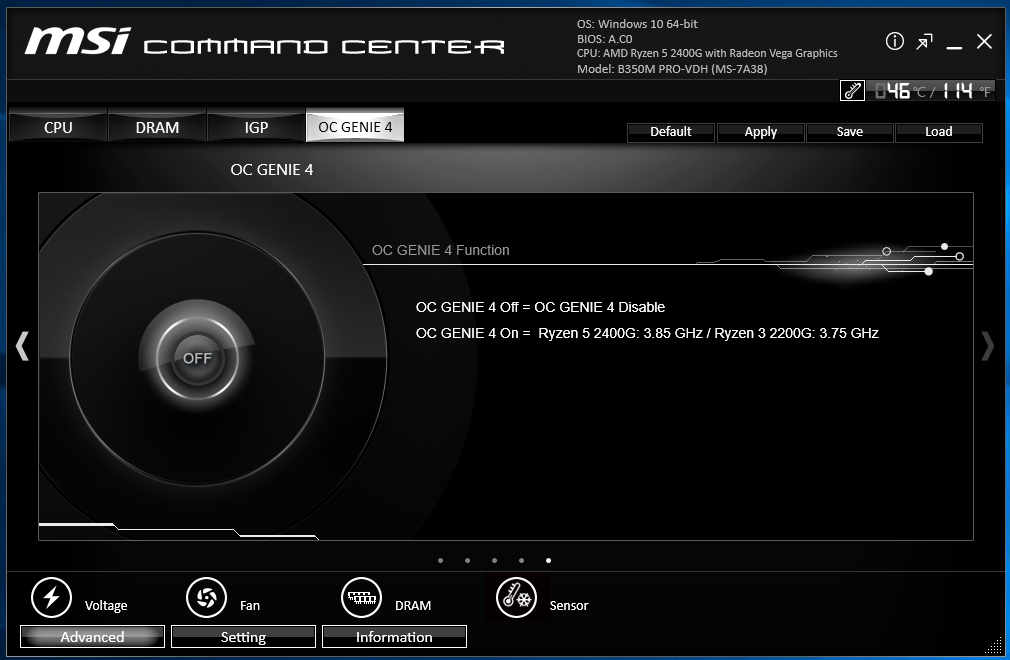The width and height of the screenshot is (1010, 660).
Task: Click the window resize grip corner
Action: [x=993, y=645]
